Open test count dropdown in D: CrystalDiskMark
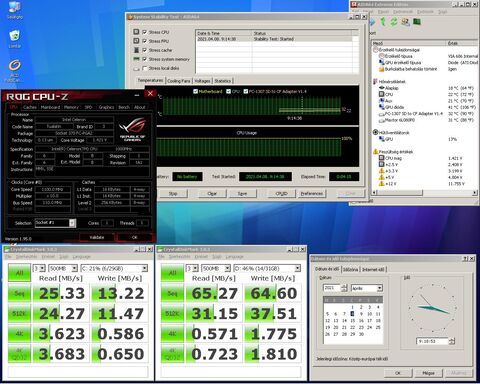480x384 pixels. 195,268
